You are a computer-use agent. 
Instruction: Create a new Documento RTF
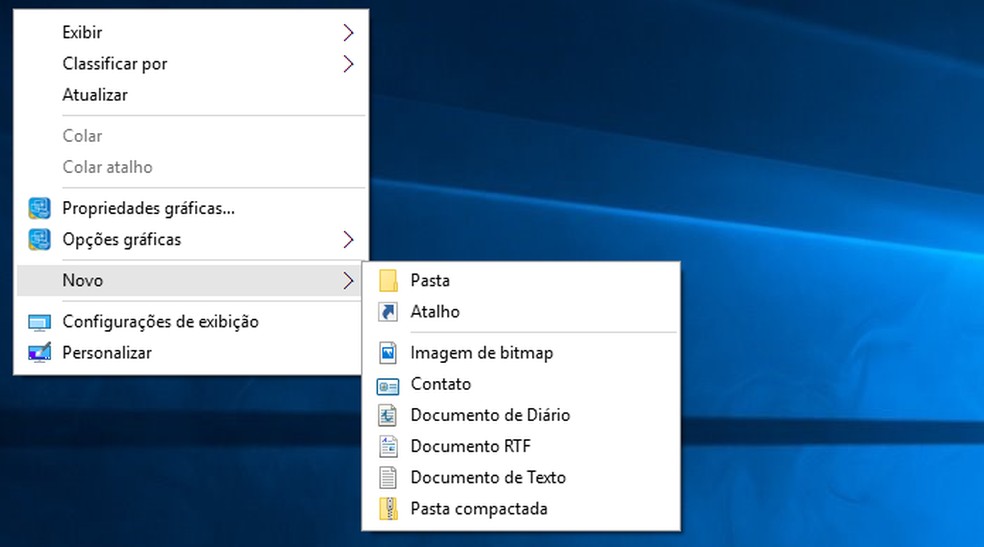click(521, 447)
